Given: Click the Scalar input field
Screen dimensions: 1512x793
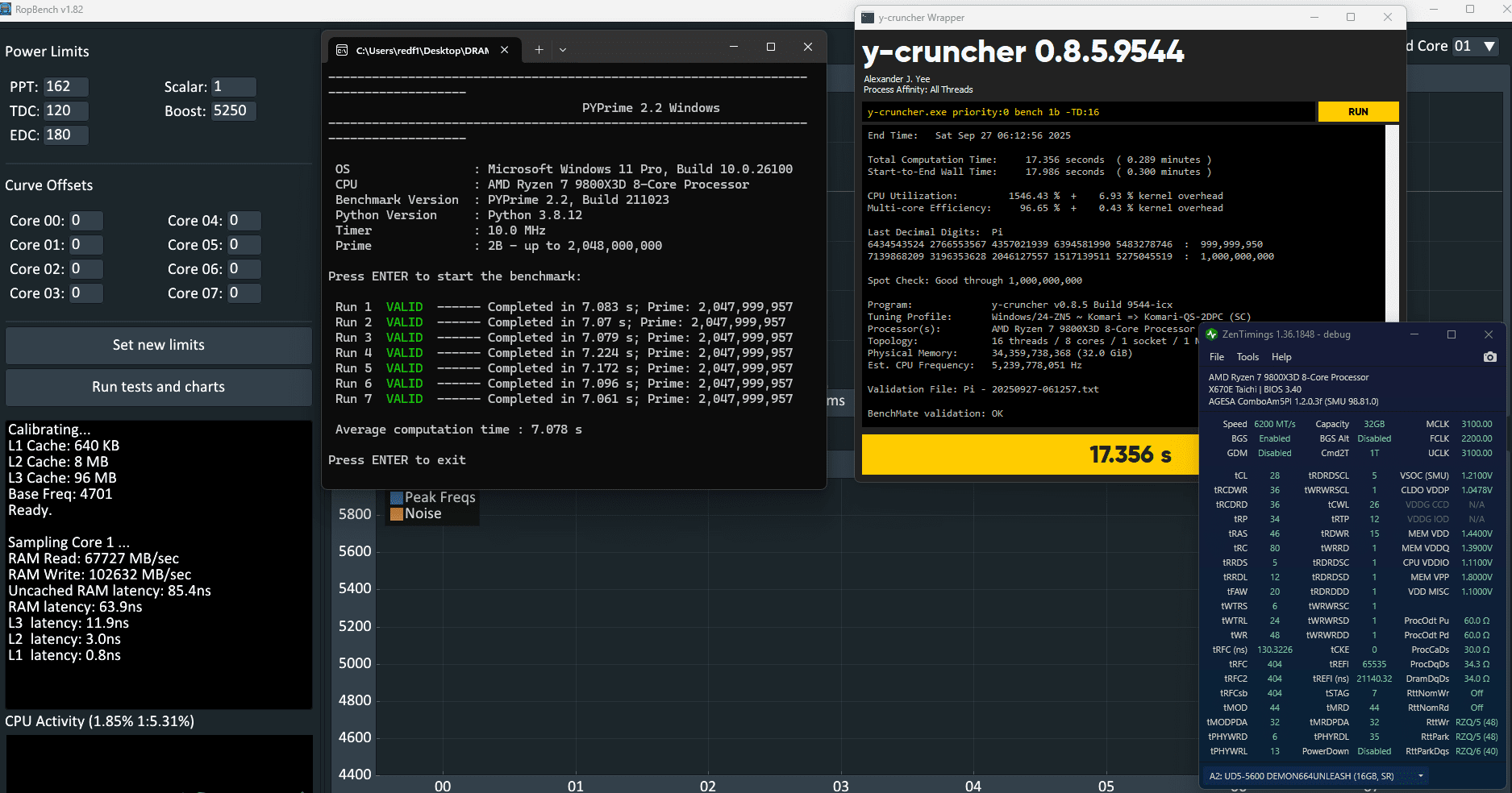Looking at the screenshot, I should tap(234, 87).
